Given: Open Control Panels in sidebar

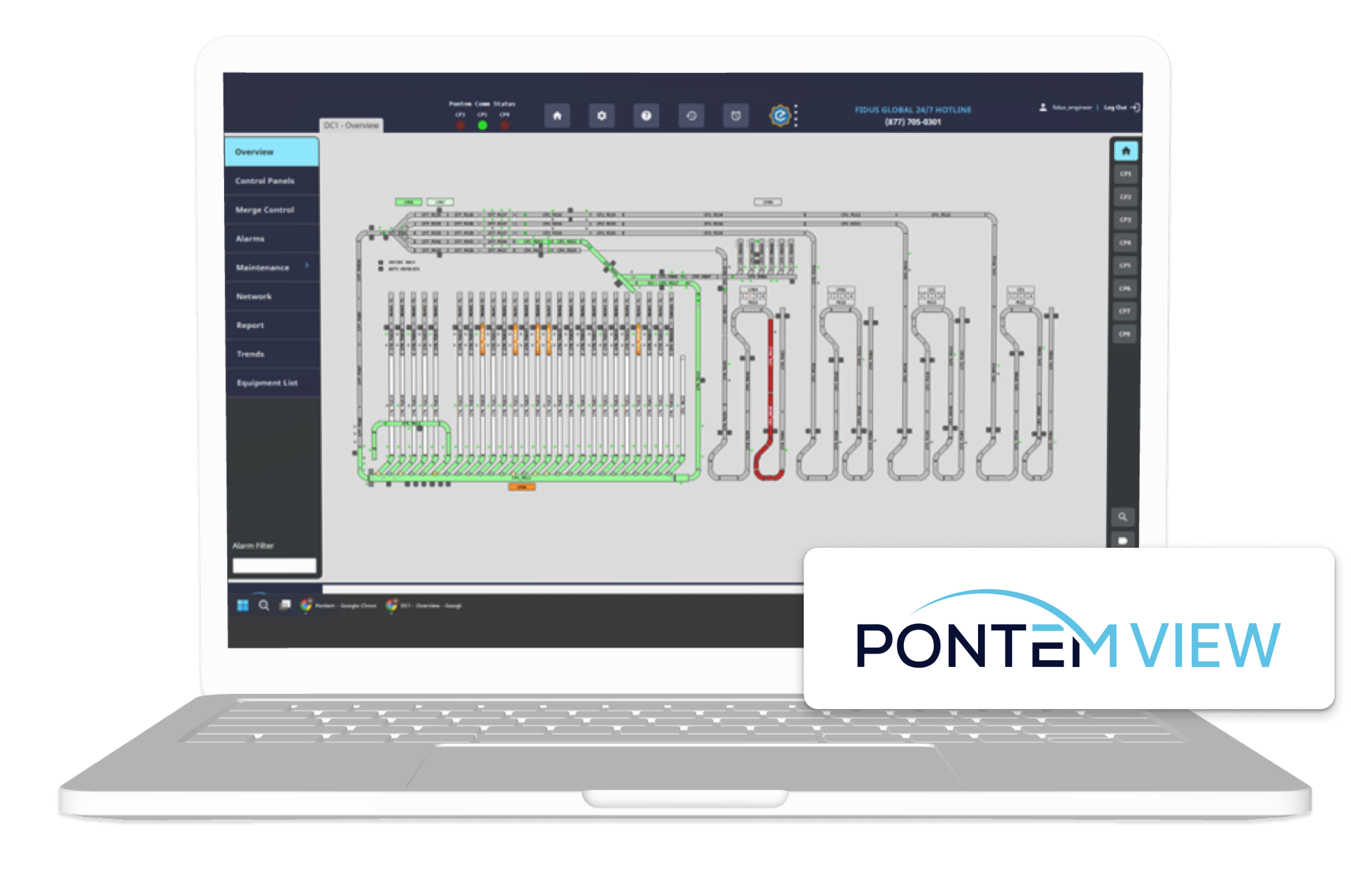Looking at the screenshot, I should [272, 181].
